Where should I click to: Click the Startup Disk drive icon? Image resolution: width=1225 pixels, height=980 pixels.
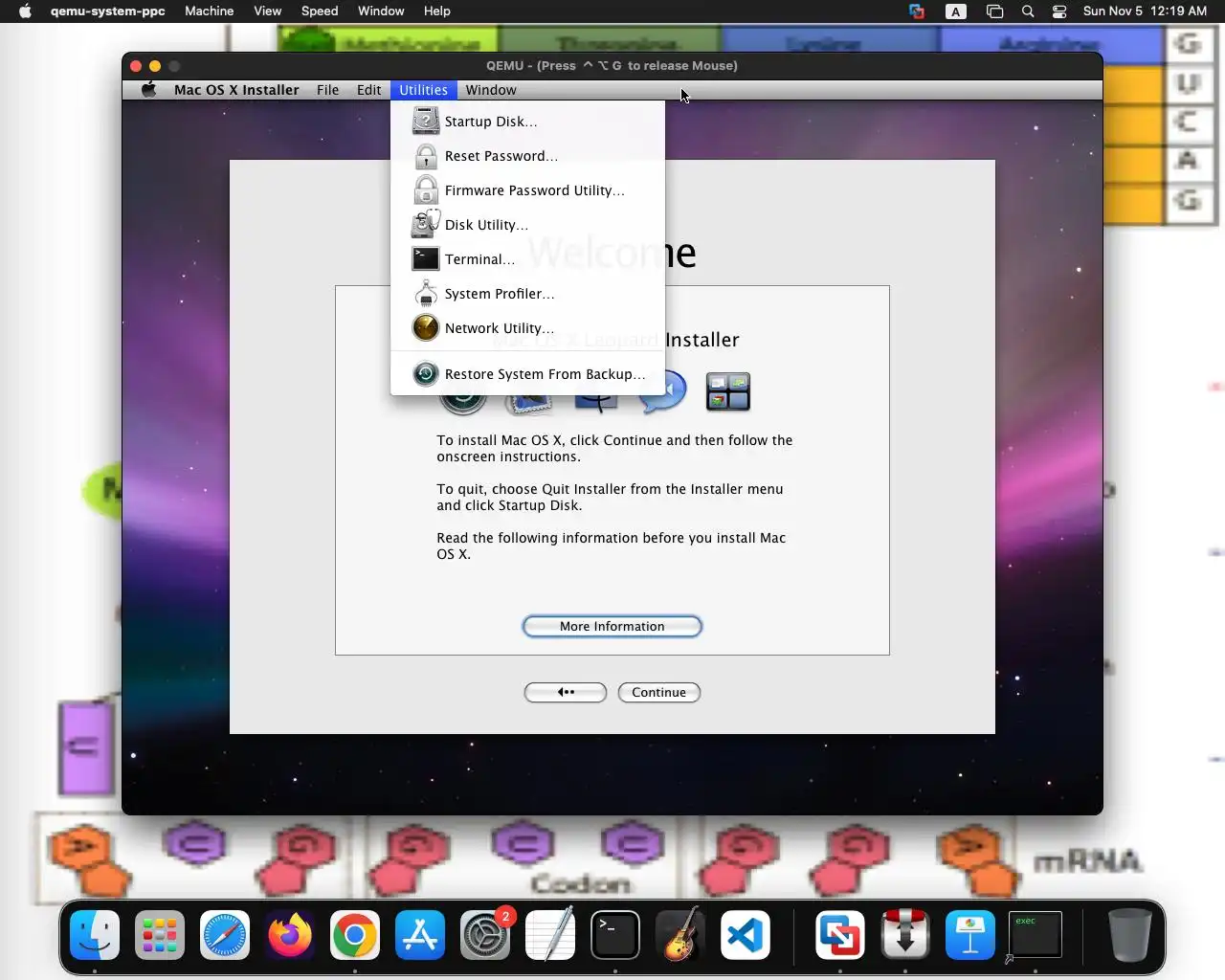426,122
